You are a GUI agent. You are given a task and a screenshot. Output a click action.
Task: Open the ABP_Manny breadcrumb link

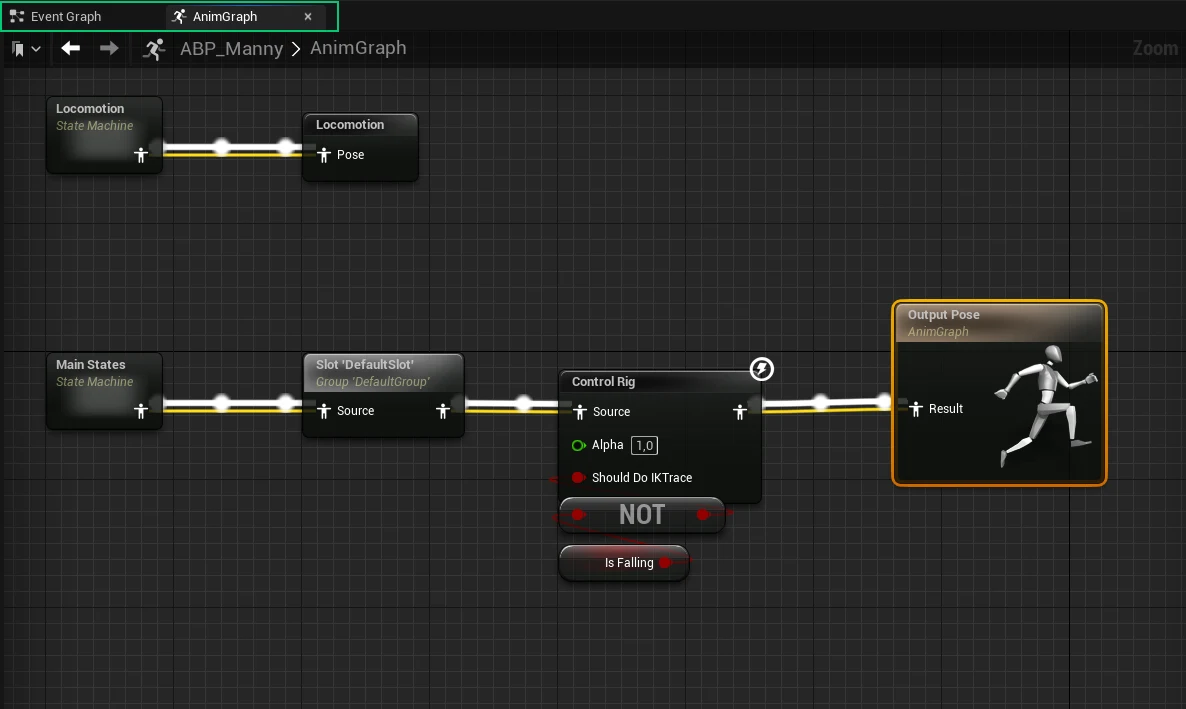[231, 48]
